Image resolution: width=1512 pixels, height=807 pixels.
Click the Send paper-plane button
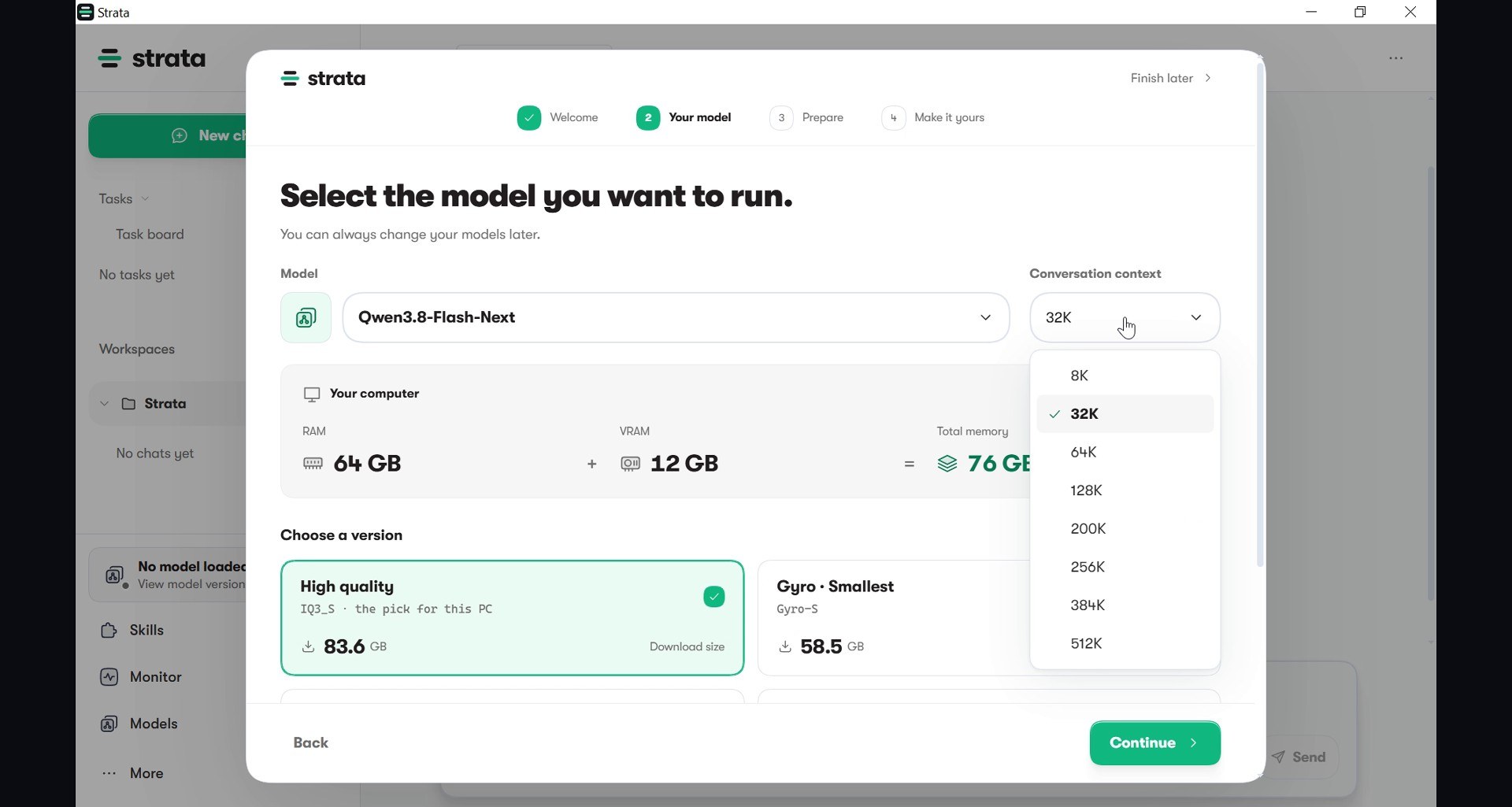[1300, 757]
